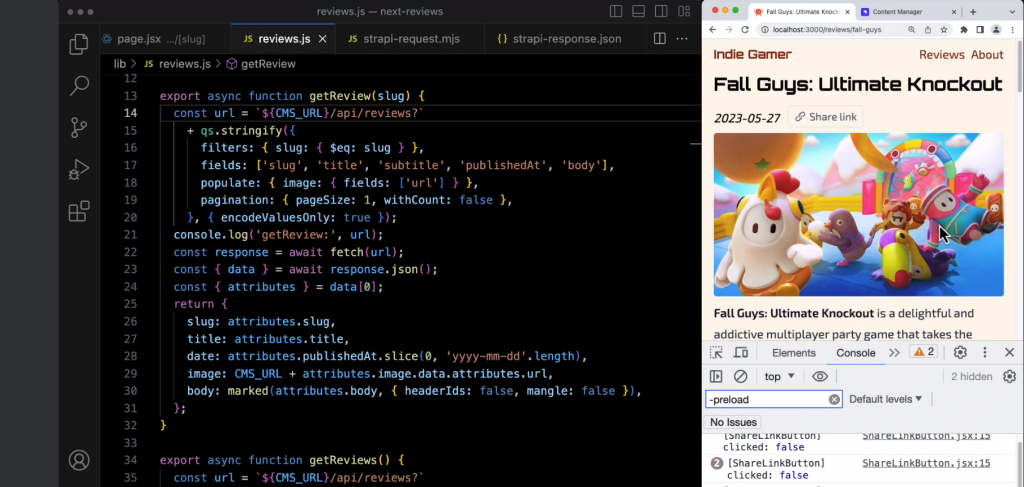Viewport: 1024px width, 487px height.
Task: Open the lib breadcrumb
Action: (120, 63)
